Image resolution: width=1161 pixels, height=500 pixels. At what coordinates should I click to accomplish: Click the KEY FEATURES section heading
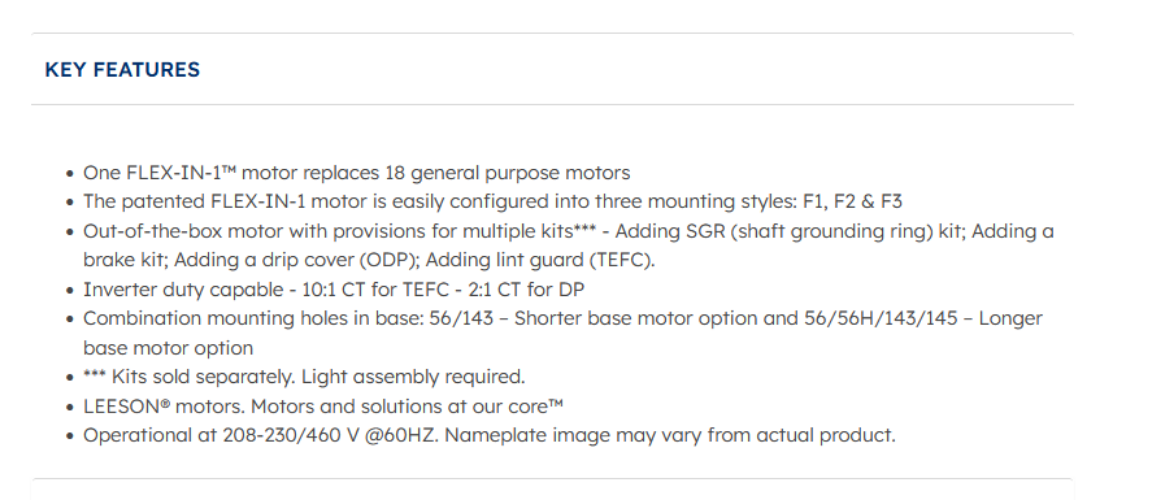point(122,70)
